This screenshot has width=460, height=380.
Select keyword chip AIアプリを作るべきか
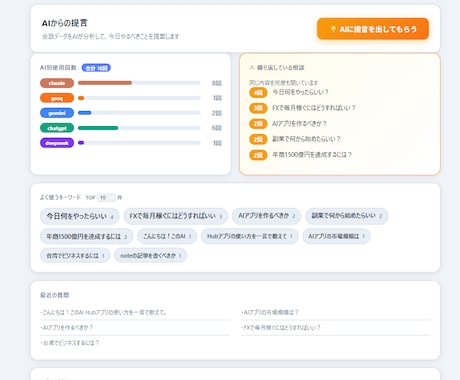[x=266, y=216]
